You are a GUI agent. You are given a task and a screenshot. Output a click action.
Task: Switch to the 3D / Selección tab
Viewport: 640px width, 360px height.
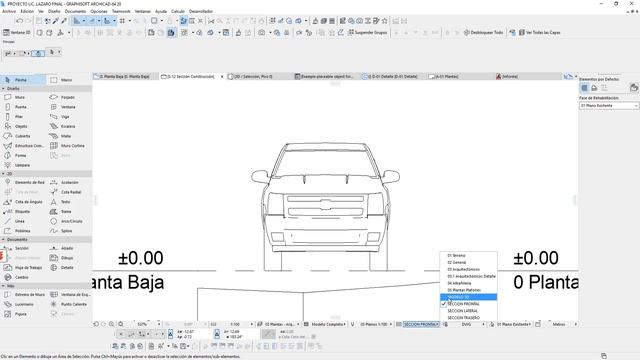pos(253,77)
